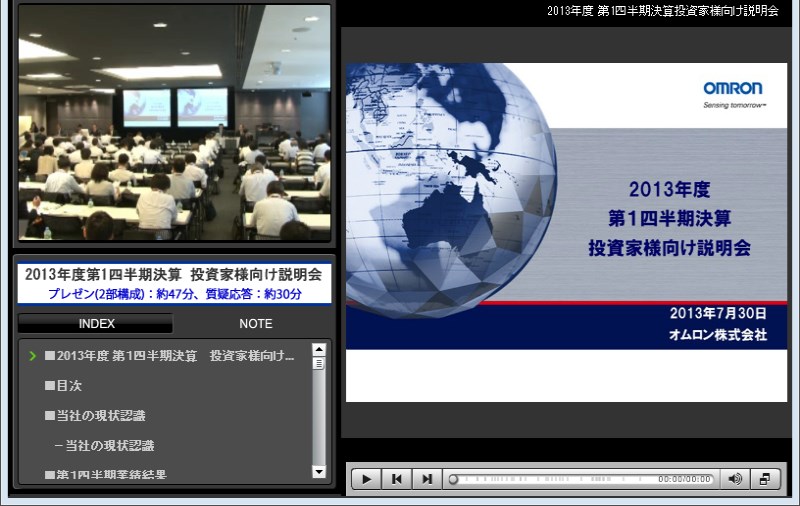The height and width of the screenshot is (506, 800).
Task: Click the conference room video panel
Action: coord(174,123)
